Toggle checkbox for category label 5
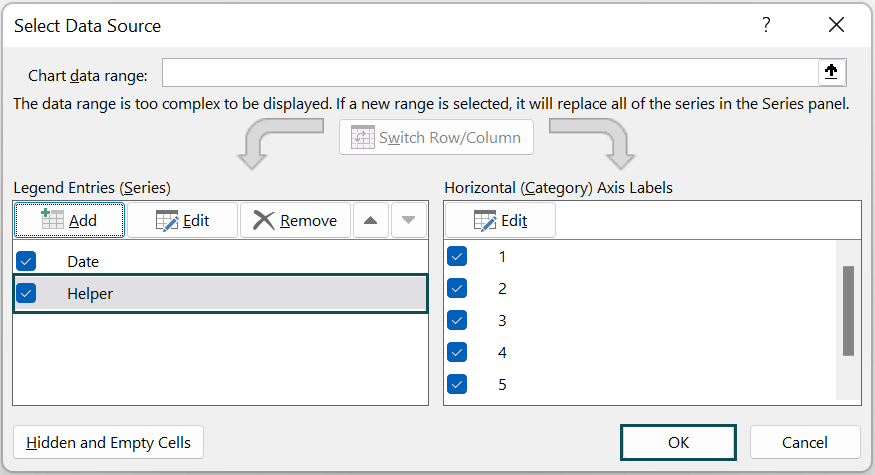 pyautogui.click(x=457, y=383)
